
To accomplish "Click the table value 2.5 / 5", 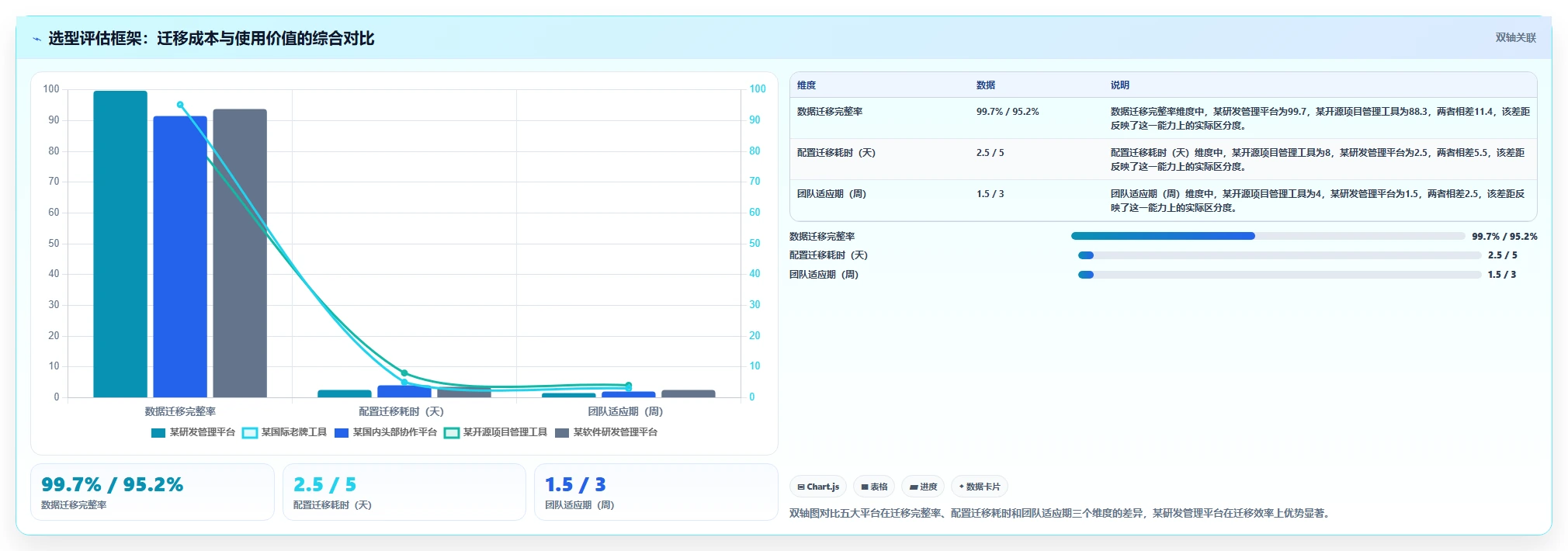I will pos(990,153).
